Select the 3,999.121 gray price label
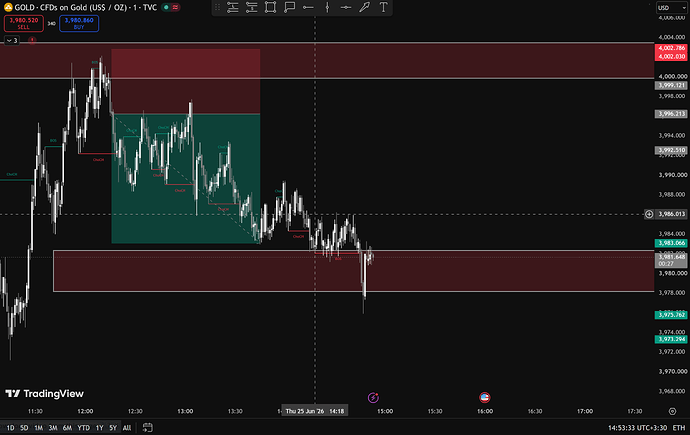The height and width of the screenshot is (435, 690). (671, 85)
